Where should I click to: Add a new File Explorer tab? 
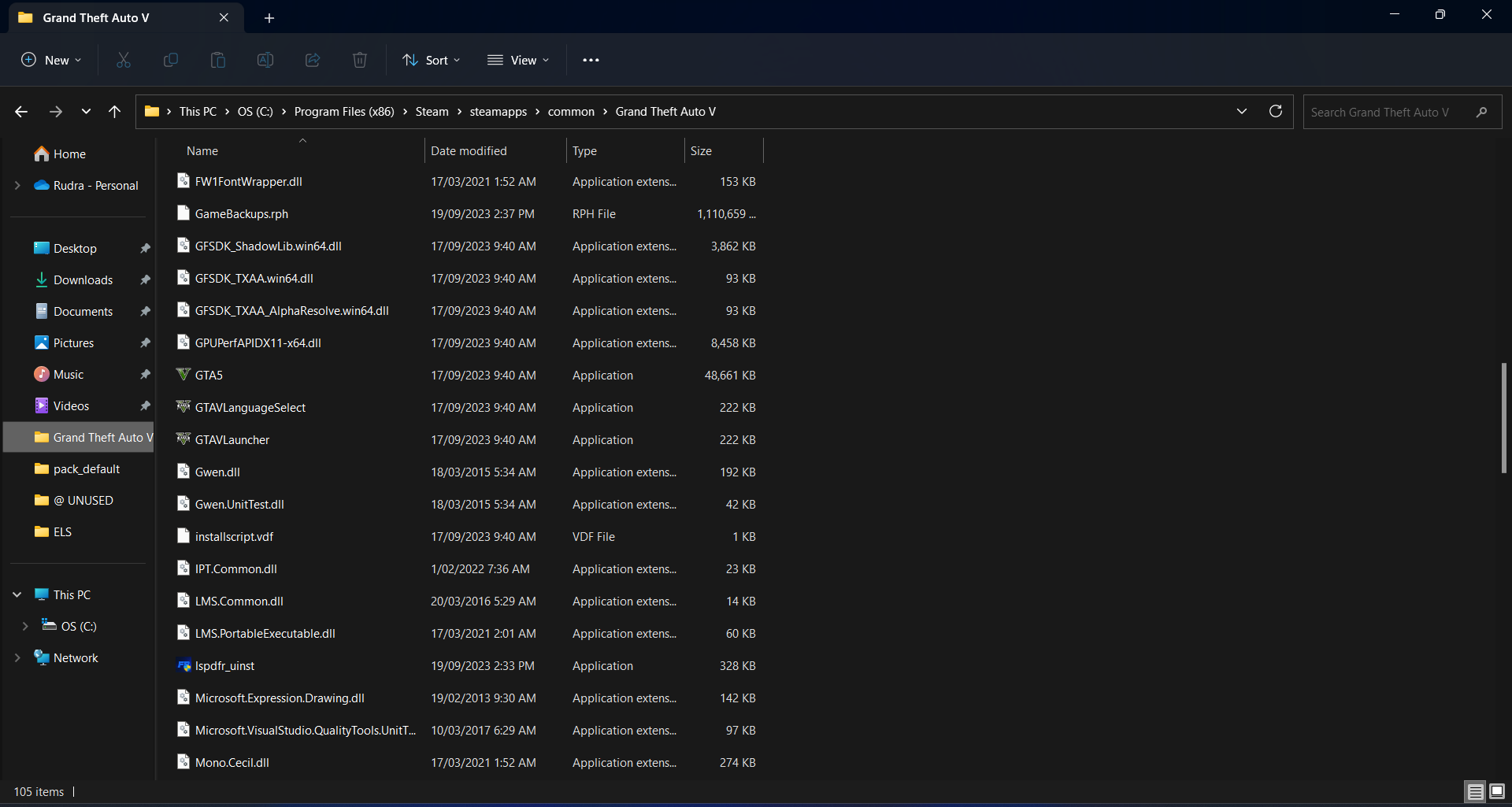[269, 17]
